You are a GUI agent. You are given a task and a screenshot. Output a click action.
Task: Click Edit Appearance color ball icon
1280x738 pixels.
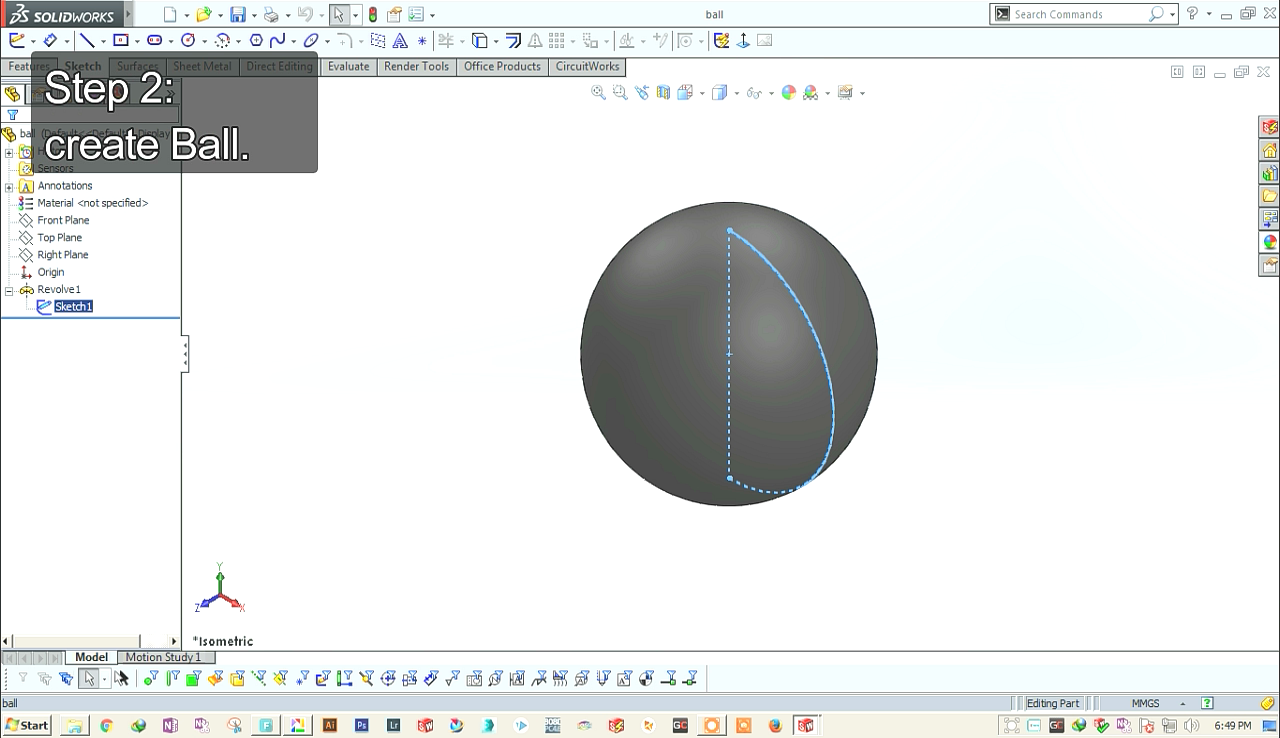pyautogui.click(x=789, y=92)
